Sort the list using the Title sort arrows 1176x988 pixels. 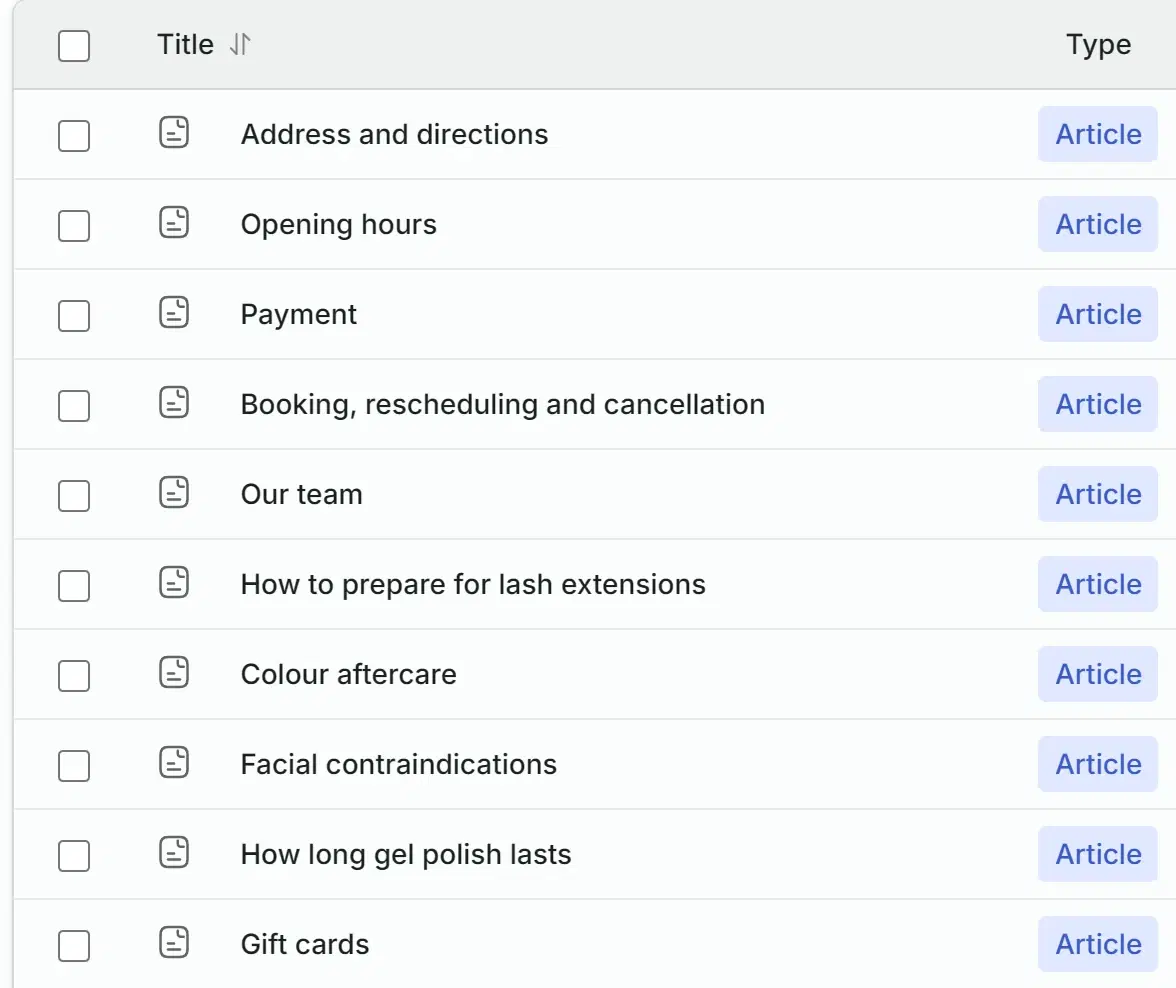pos(240,45)
